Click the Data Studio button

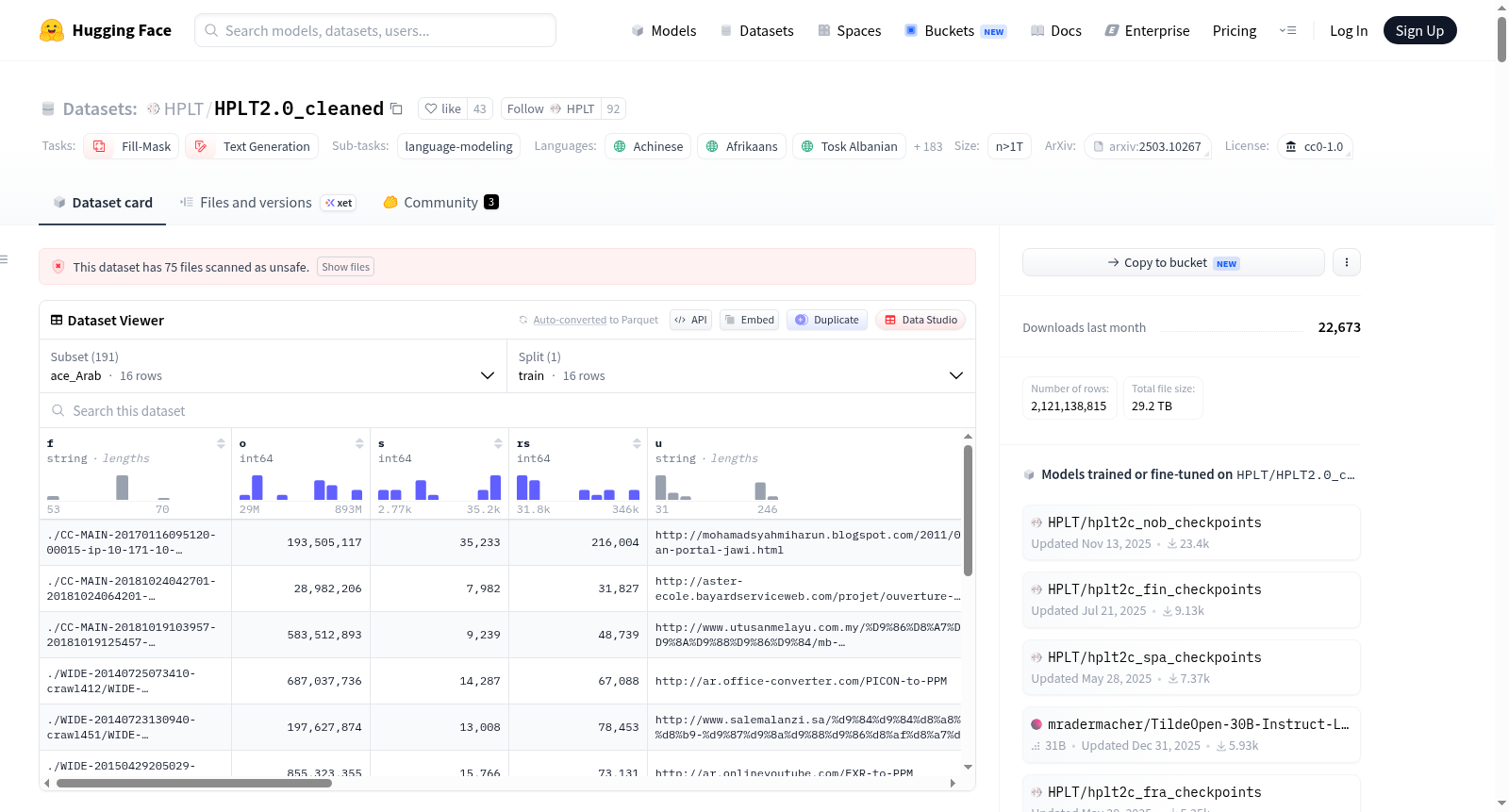(920, 320)
